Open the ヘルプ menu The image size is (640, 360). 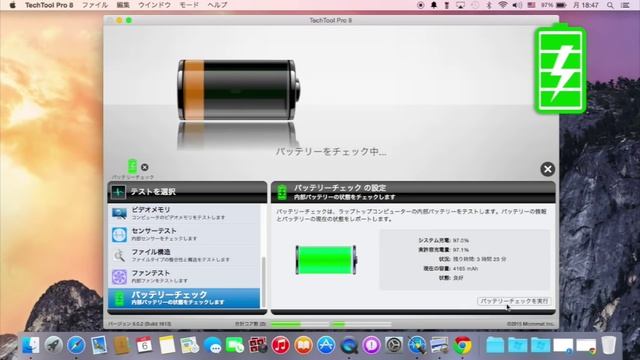click(x=217, y=5)
